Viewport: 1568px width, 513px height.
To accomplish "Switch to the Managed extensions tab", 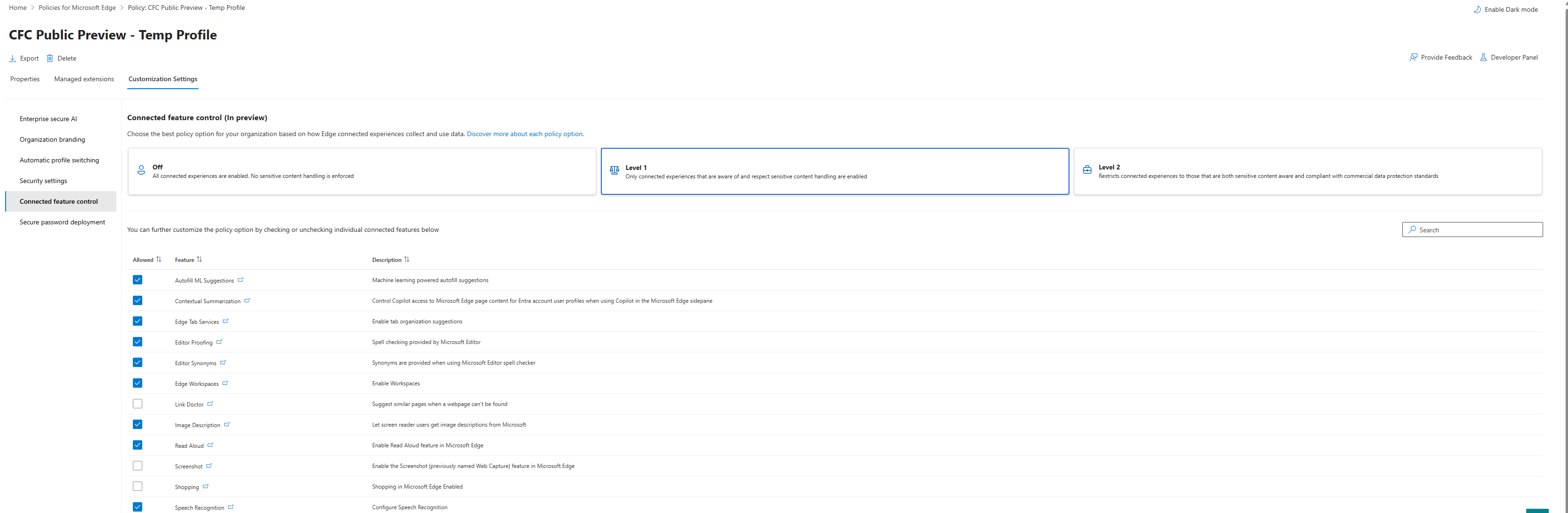I will tap(84, 79).
